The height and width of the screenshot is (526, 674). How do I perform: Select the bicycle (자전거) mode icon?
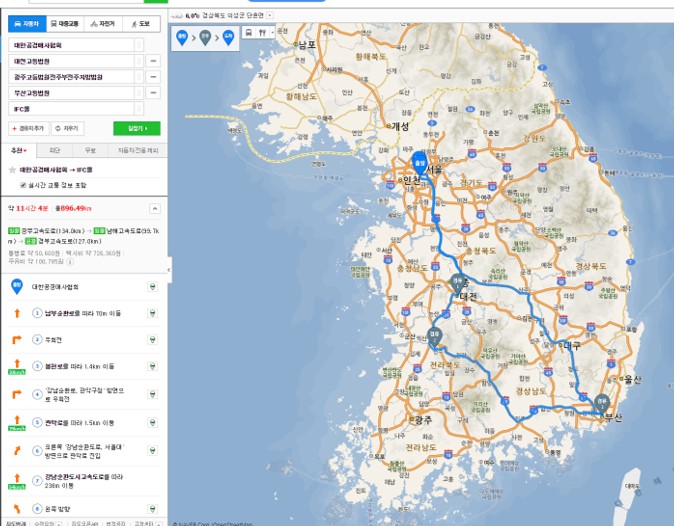pyautogui.click(x=102, y=23)
